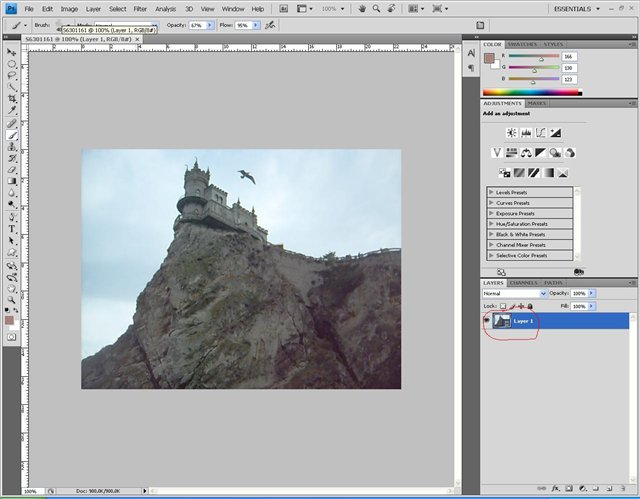Switch foreground and background colors
Screen dimensions: 640x499
[16, 310]
